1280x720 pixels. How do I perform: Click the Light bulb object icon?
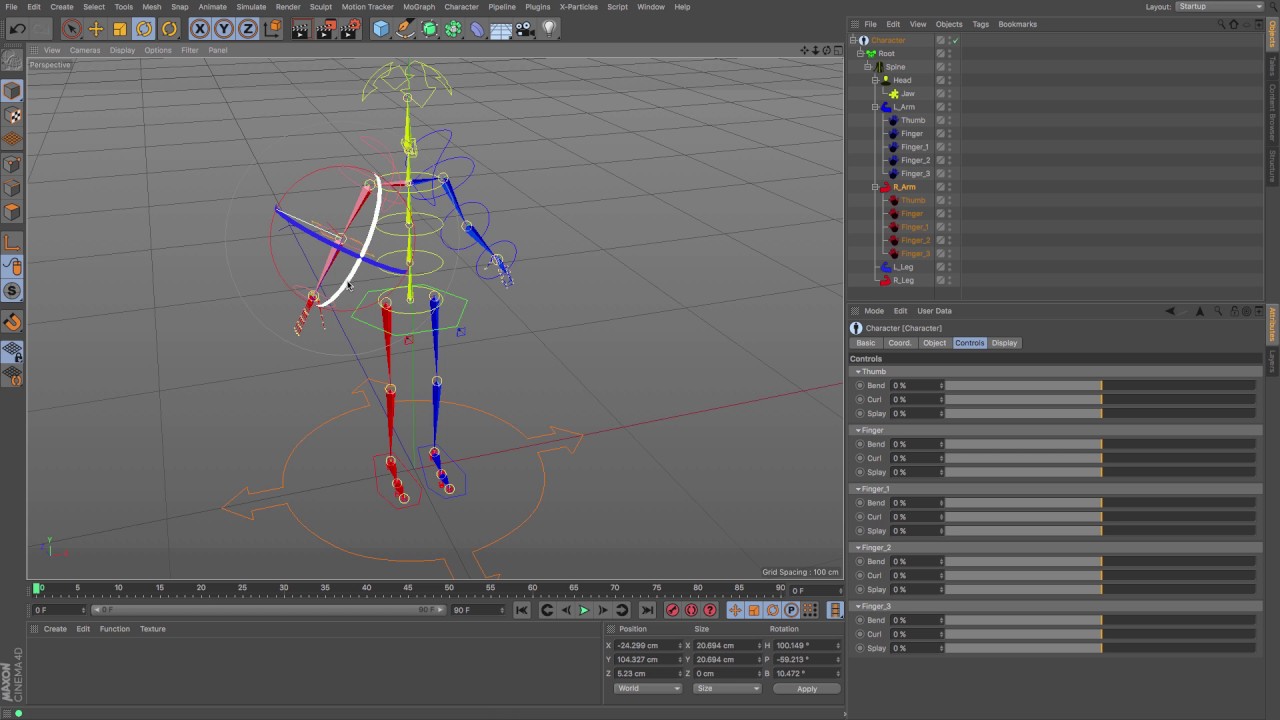pos(549,29)
